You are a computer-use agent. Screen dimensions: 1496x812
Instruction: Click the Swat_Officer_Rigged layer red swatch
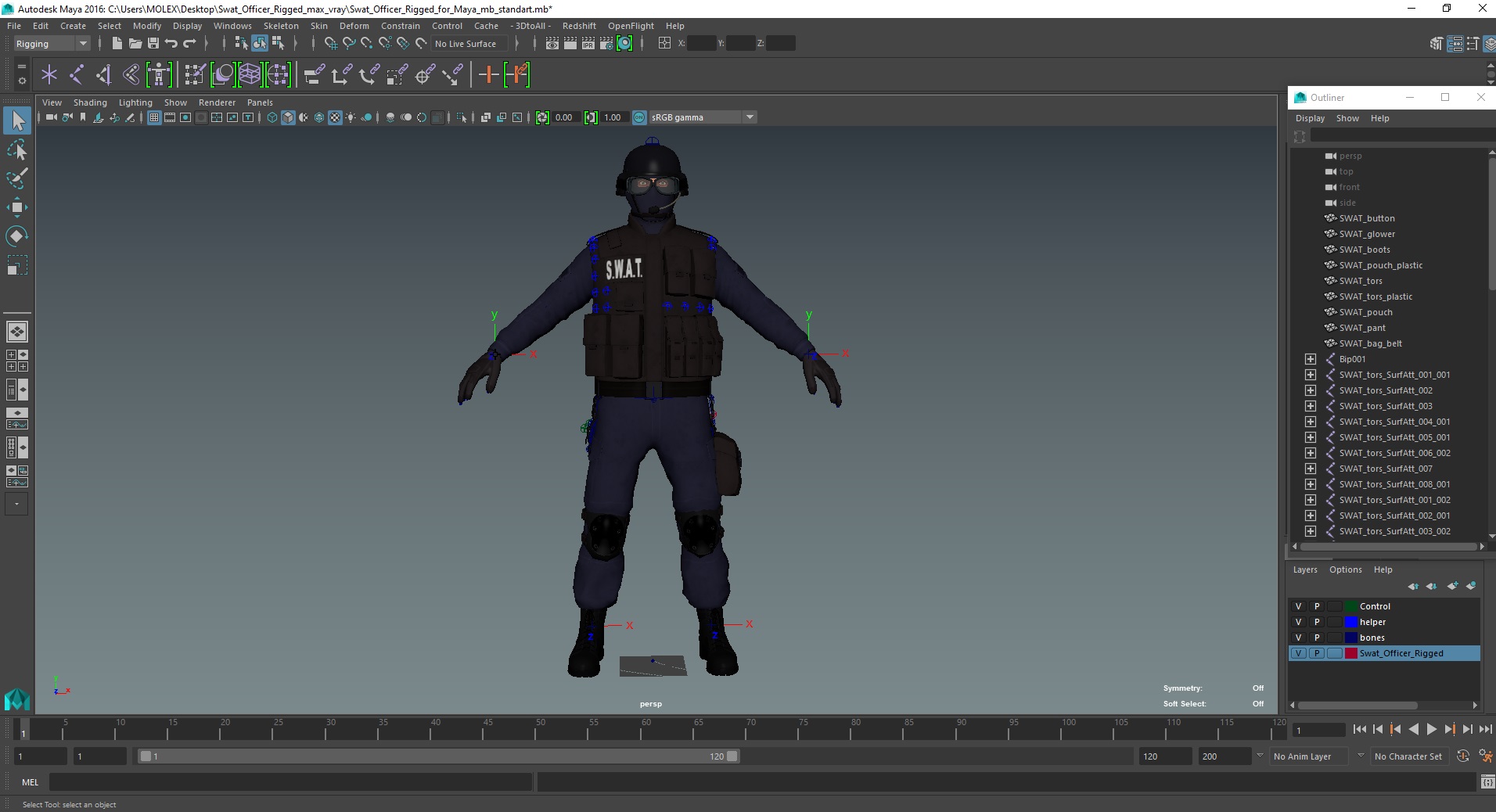pyautogui.click(x=1350, y=653)
